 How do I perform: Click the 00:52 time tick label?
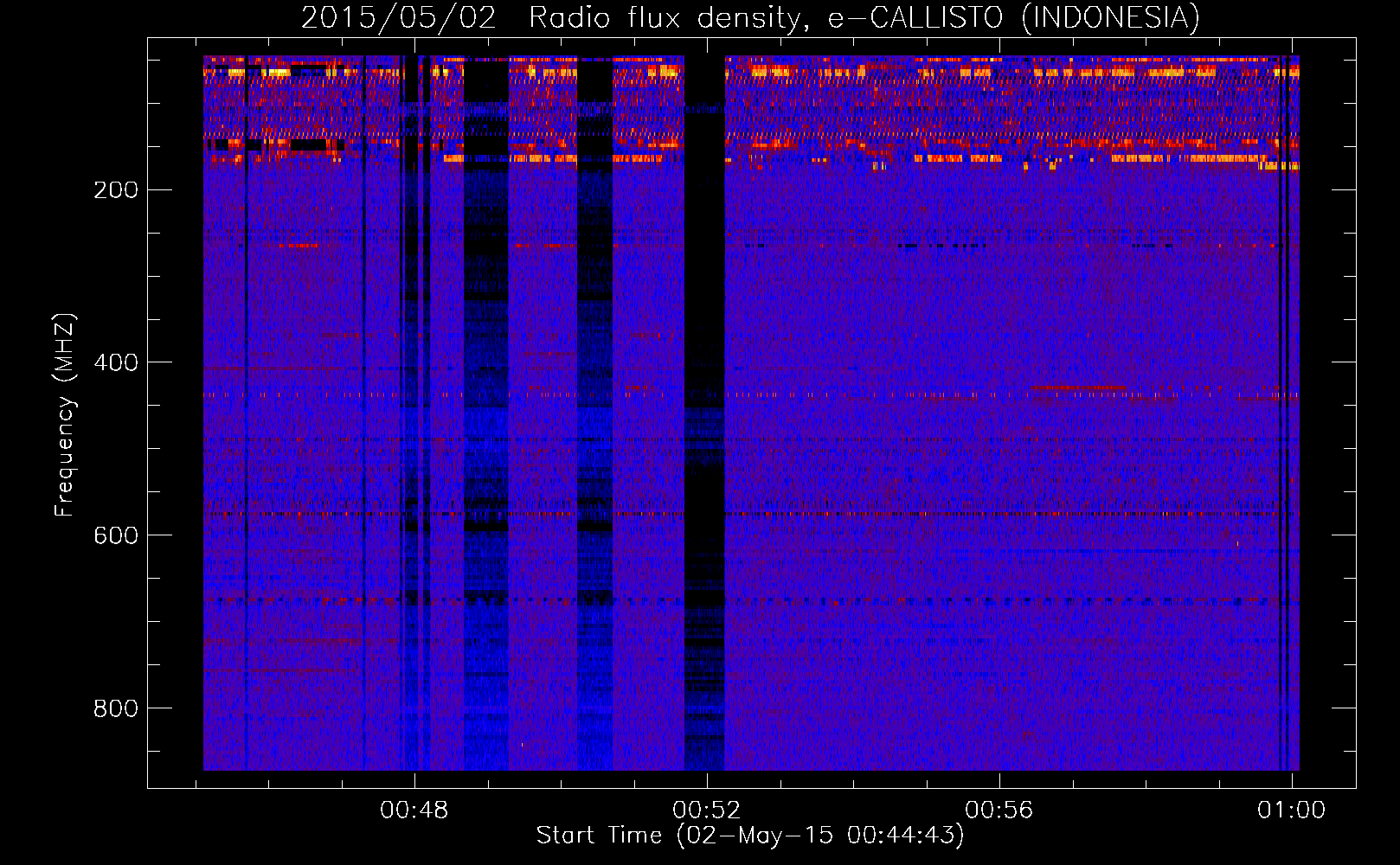pyautogui.click(x=707, y=810)
